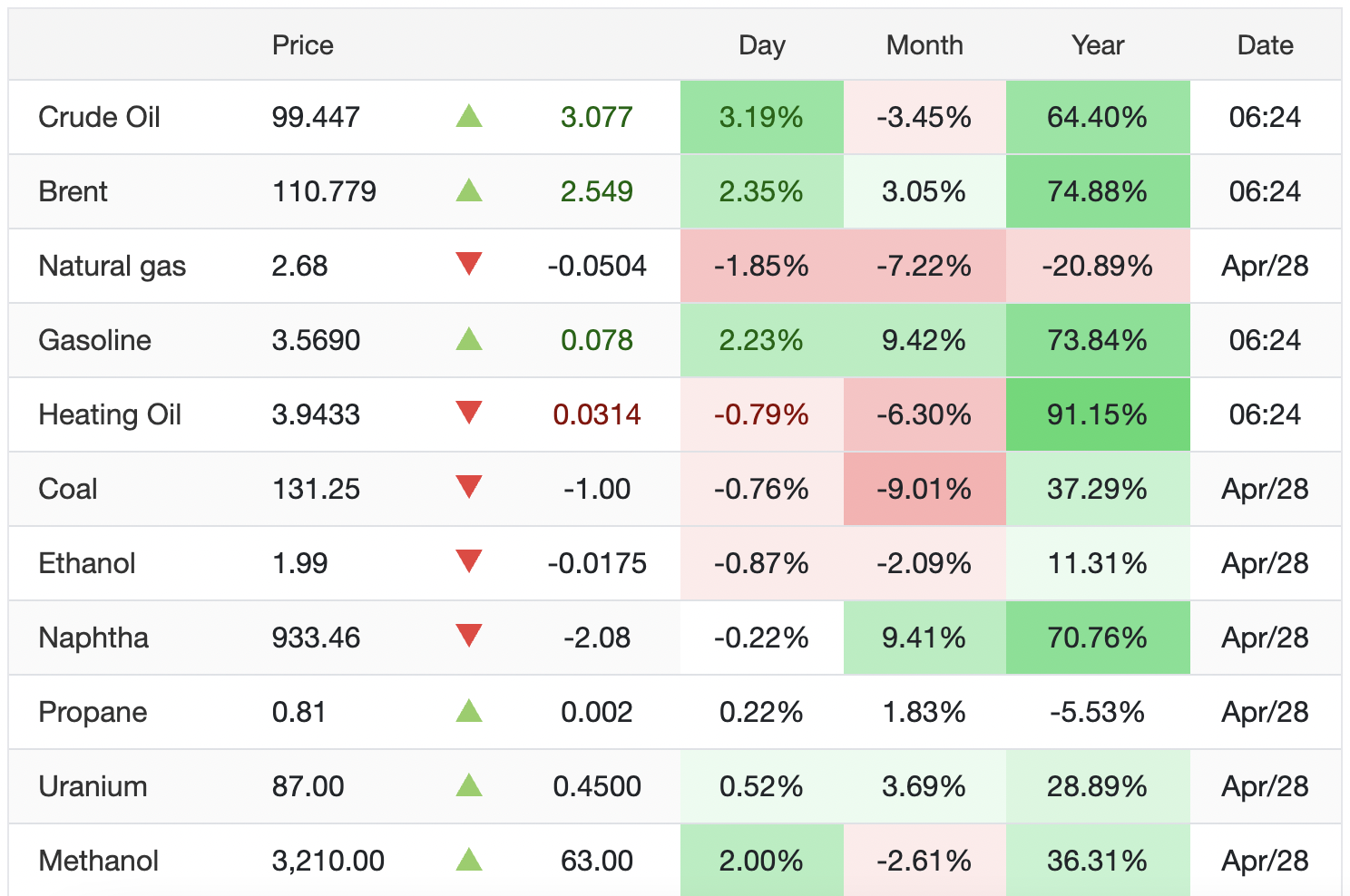Click the Date column header
Image resolution: width=1350 pixels, height=896 pixels.
pyautogui.click(x=1265, y=45)
